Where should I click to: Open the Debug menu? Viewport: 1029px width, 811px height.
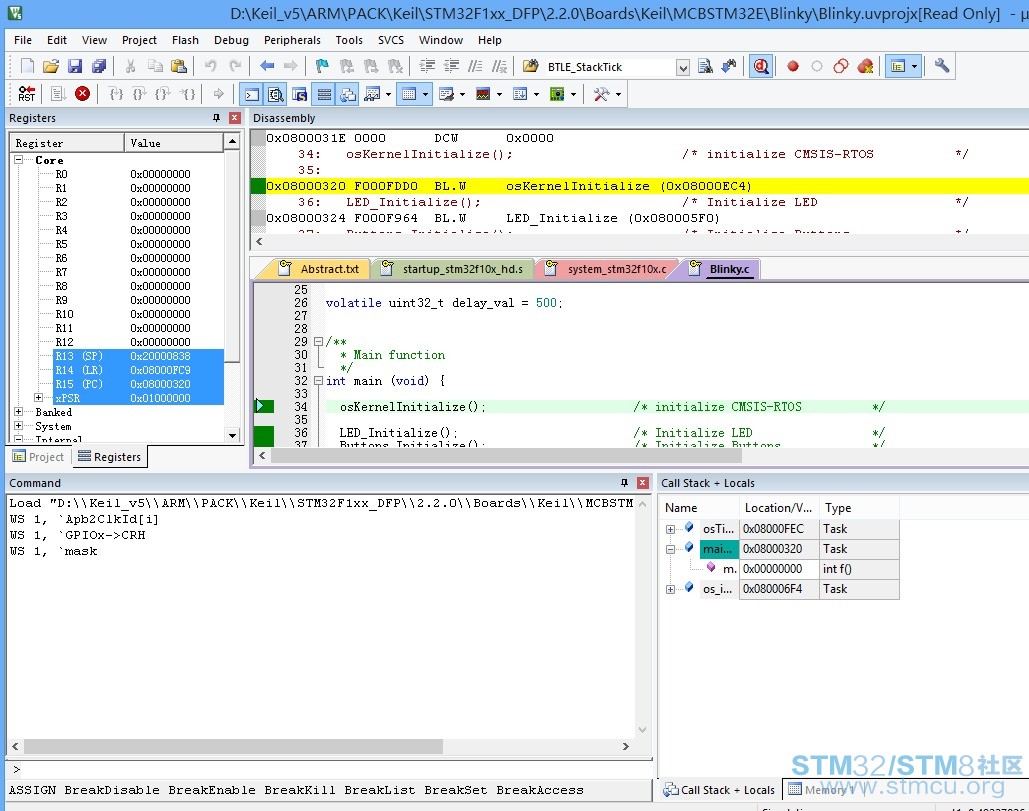click(231, 40)
